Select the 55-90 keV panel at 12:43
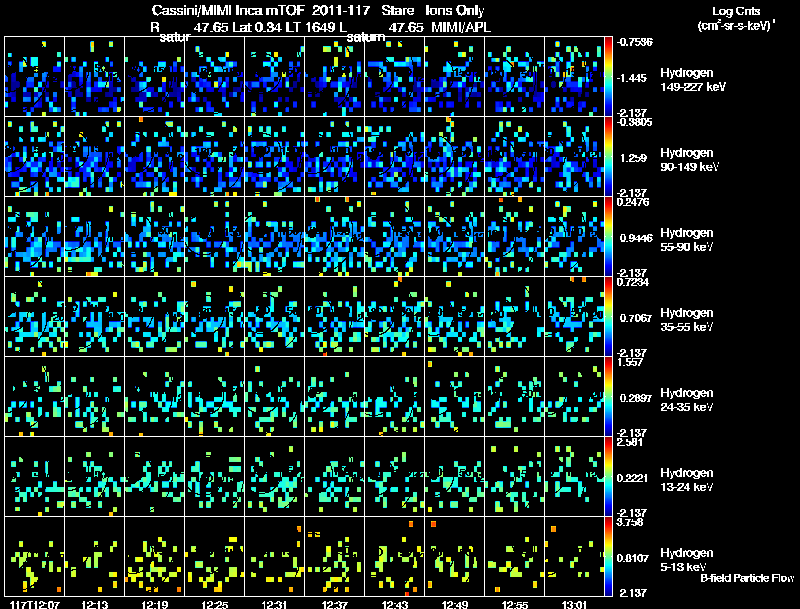Screen dimensions: 800x609 coord(394,237)
